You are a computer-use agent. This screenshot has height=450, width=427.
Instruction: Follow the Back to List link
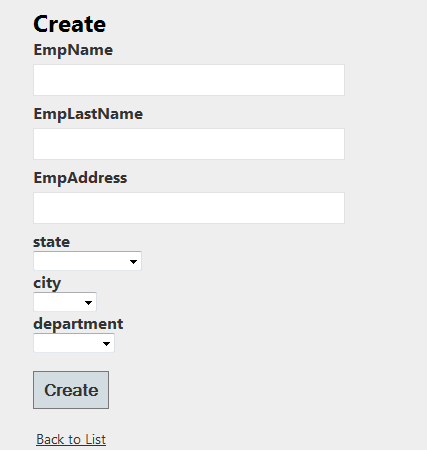pyautogui.click(x=71, y=439)
